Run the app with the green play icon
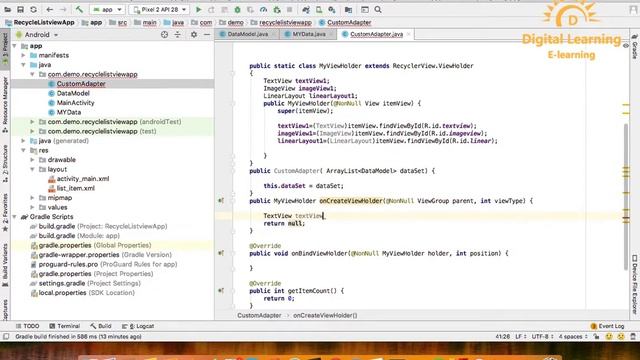 (x=198, y=9)
